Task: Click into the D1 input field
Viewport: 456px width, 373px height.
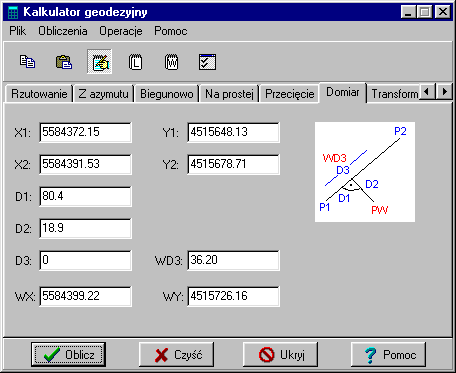Action: pos(85,196)
